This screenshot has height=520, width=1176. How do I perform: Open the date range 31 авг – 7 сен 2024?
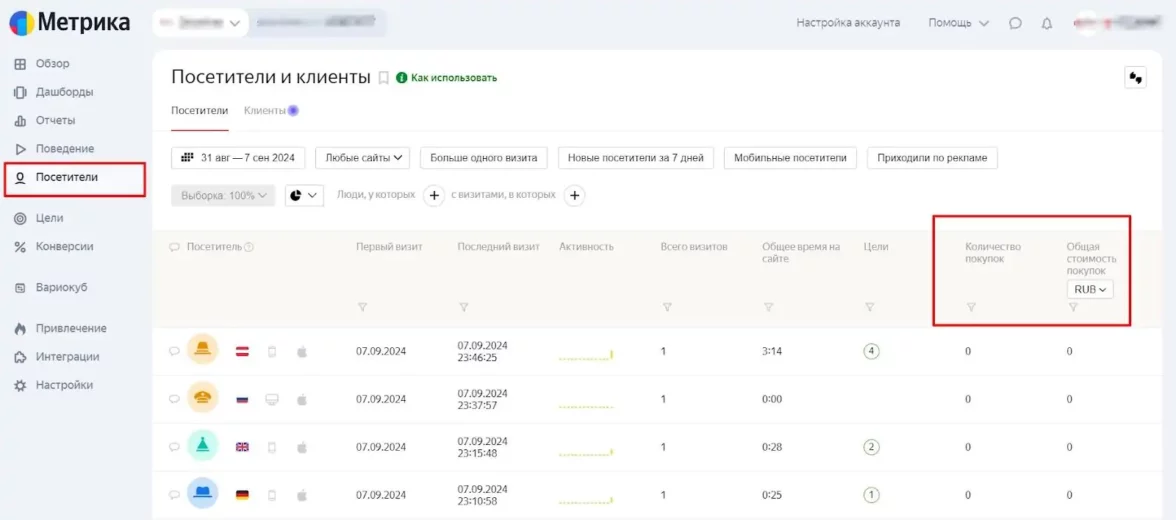click(239, 158)
